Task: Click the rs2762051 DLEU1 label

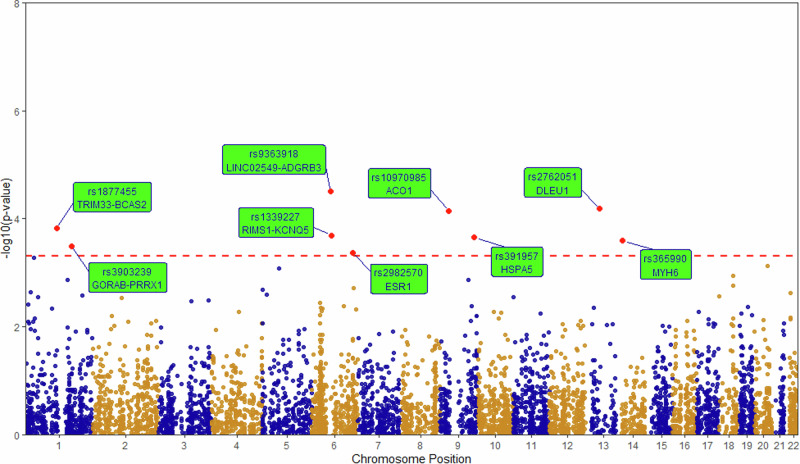Action: pos(551,183)
